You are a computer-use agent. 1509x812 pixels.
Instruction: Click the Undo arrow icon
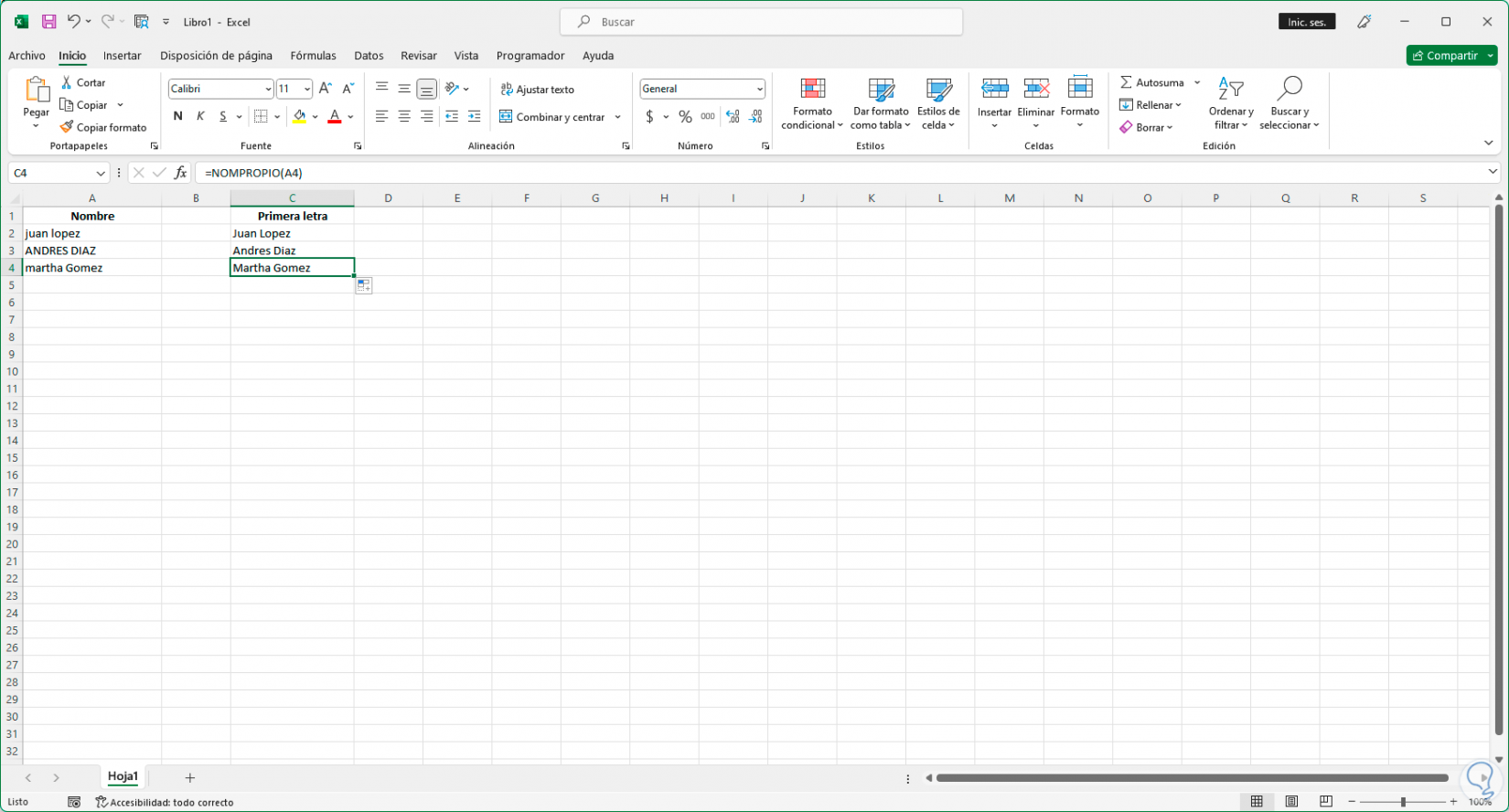[74, 21]
